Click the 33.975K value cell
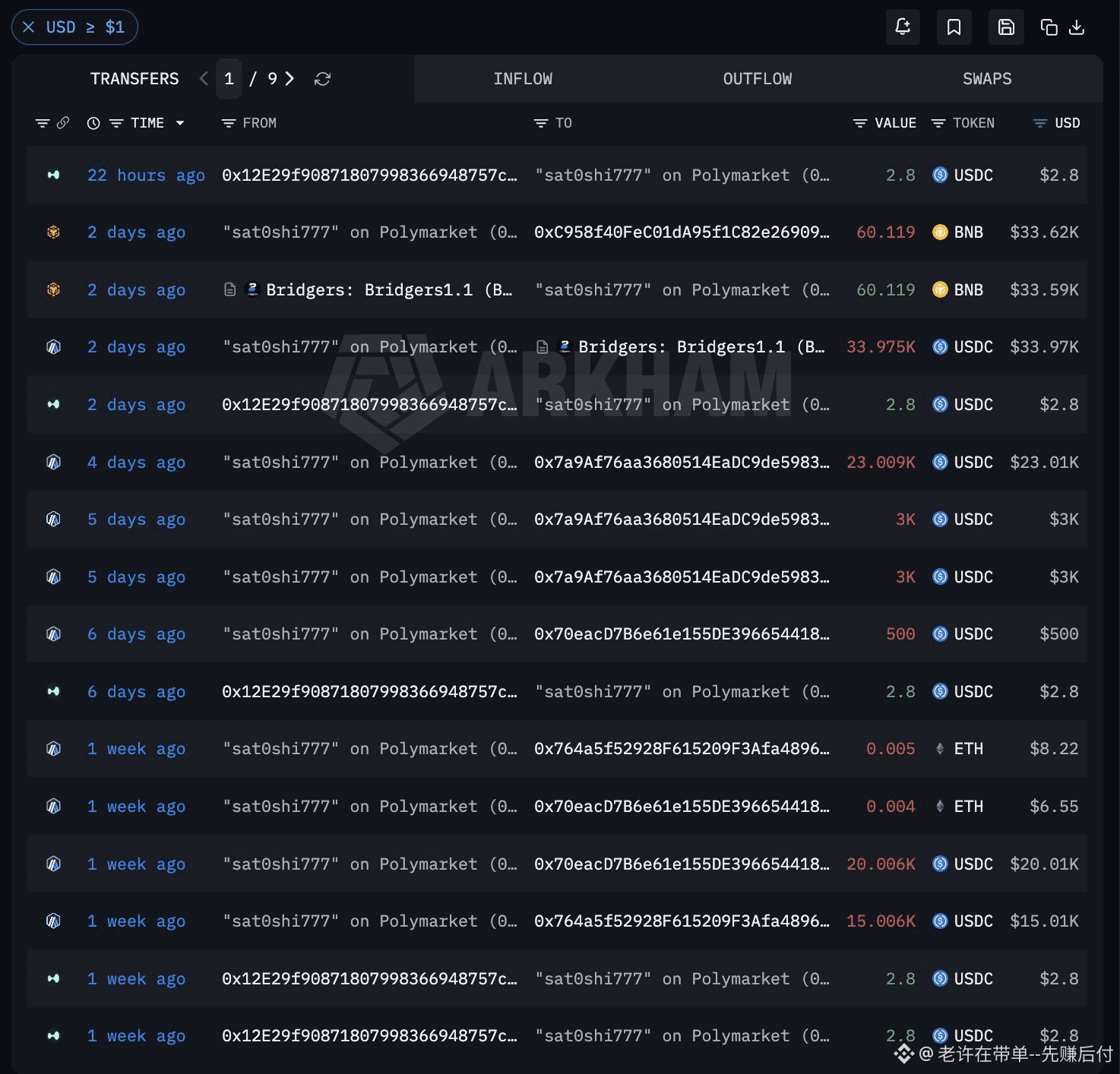 pos(881,347)
